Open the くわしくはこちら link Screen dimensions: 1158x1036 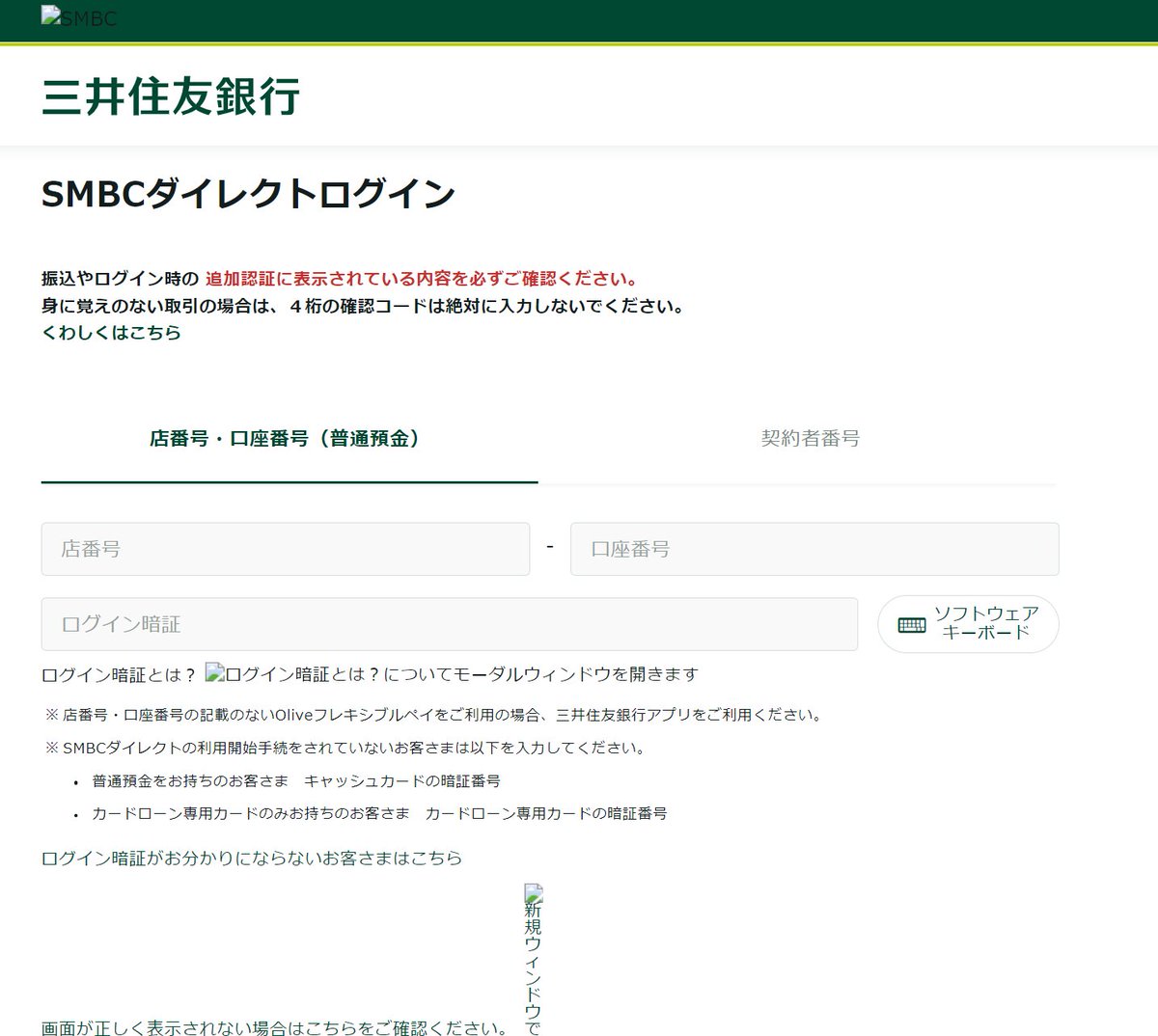click(111, 333)
